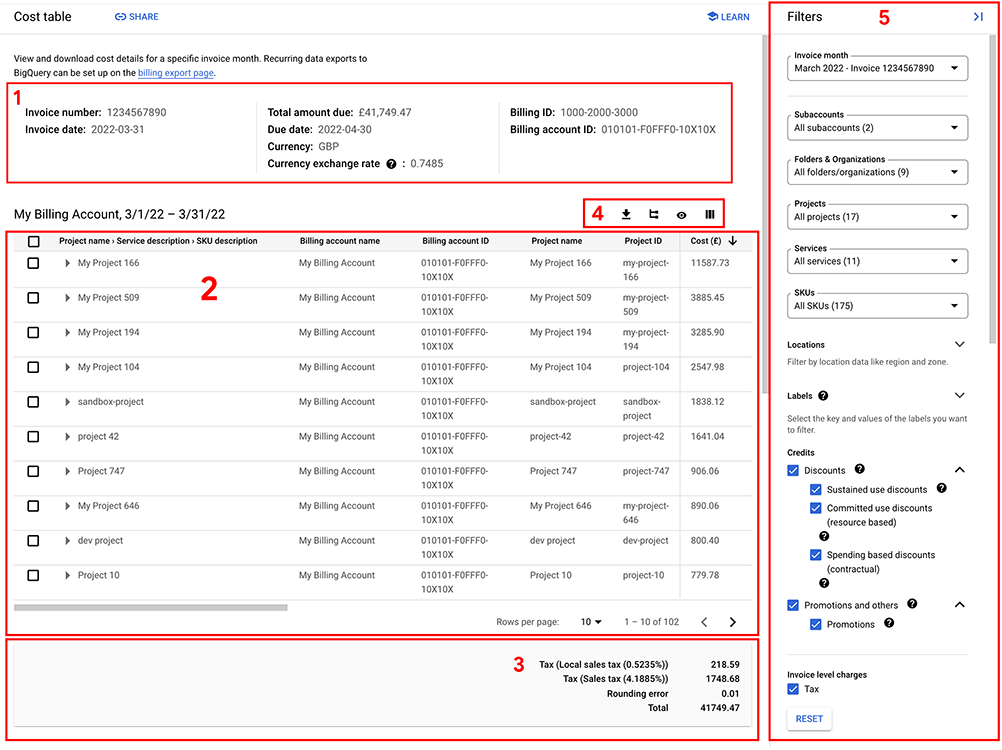Image resolution: width=1002 pixels, height=750 pixels.
Task: Uncheck Sustained use discounts checkbox
Action: (x=815, y=489)
